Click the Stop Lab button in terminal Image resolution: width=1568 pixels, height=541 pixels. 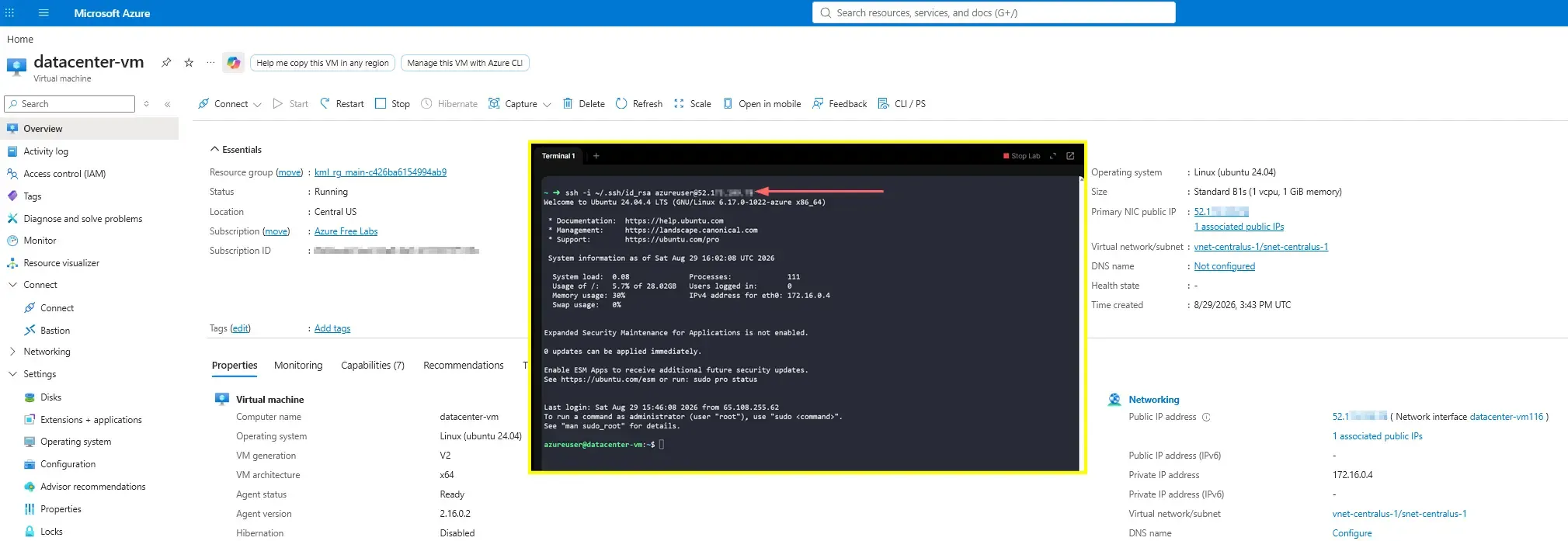pos(1022,156)
